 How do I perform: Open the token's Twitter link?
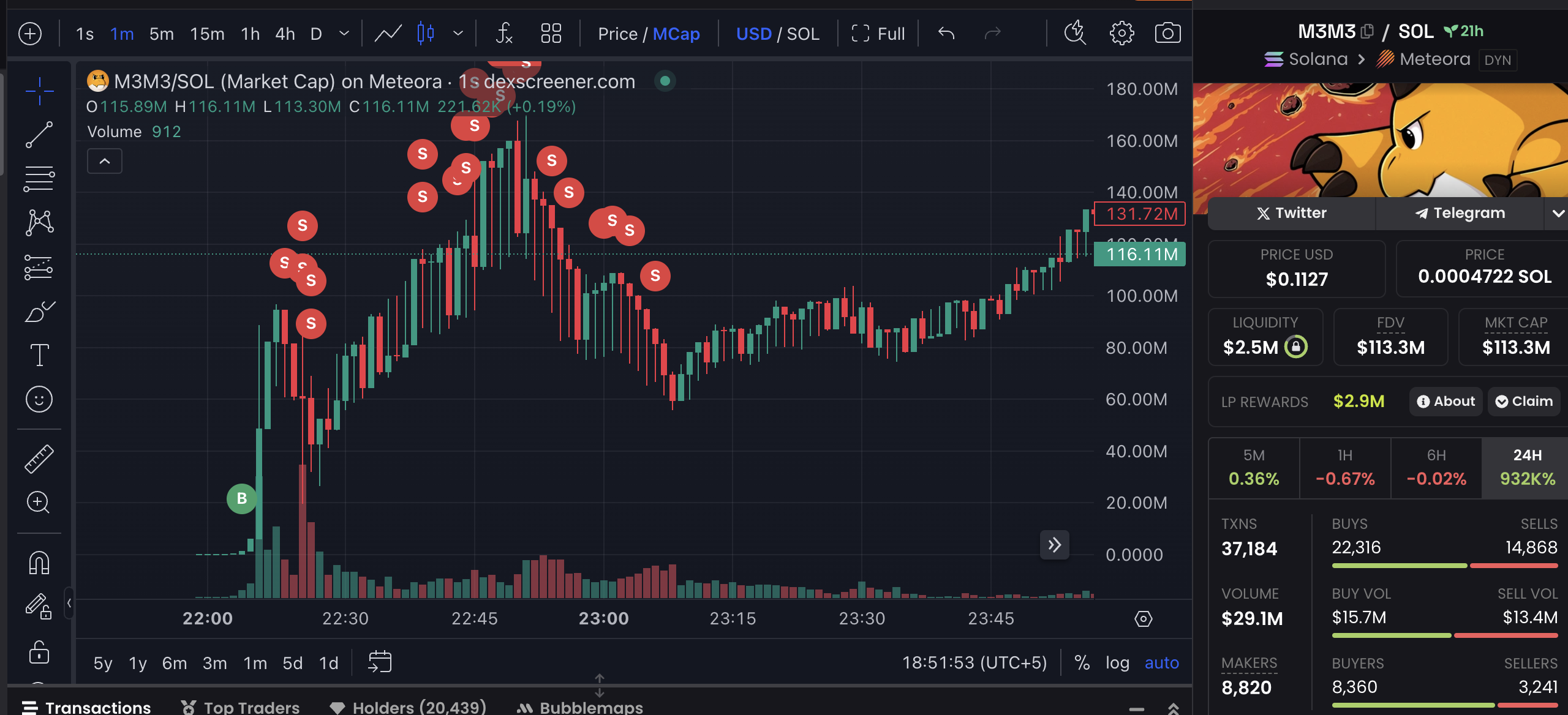coord(1291,213)
